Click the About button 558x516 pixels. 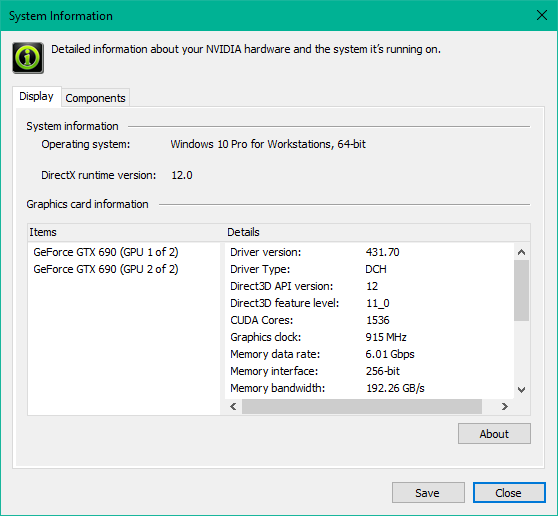point(494,434)
